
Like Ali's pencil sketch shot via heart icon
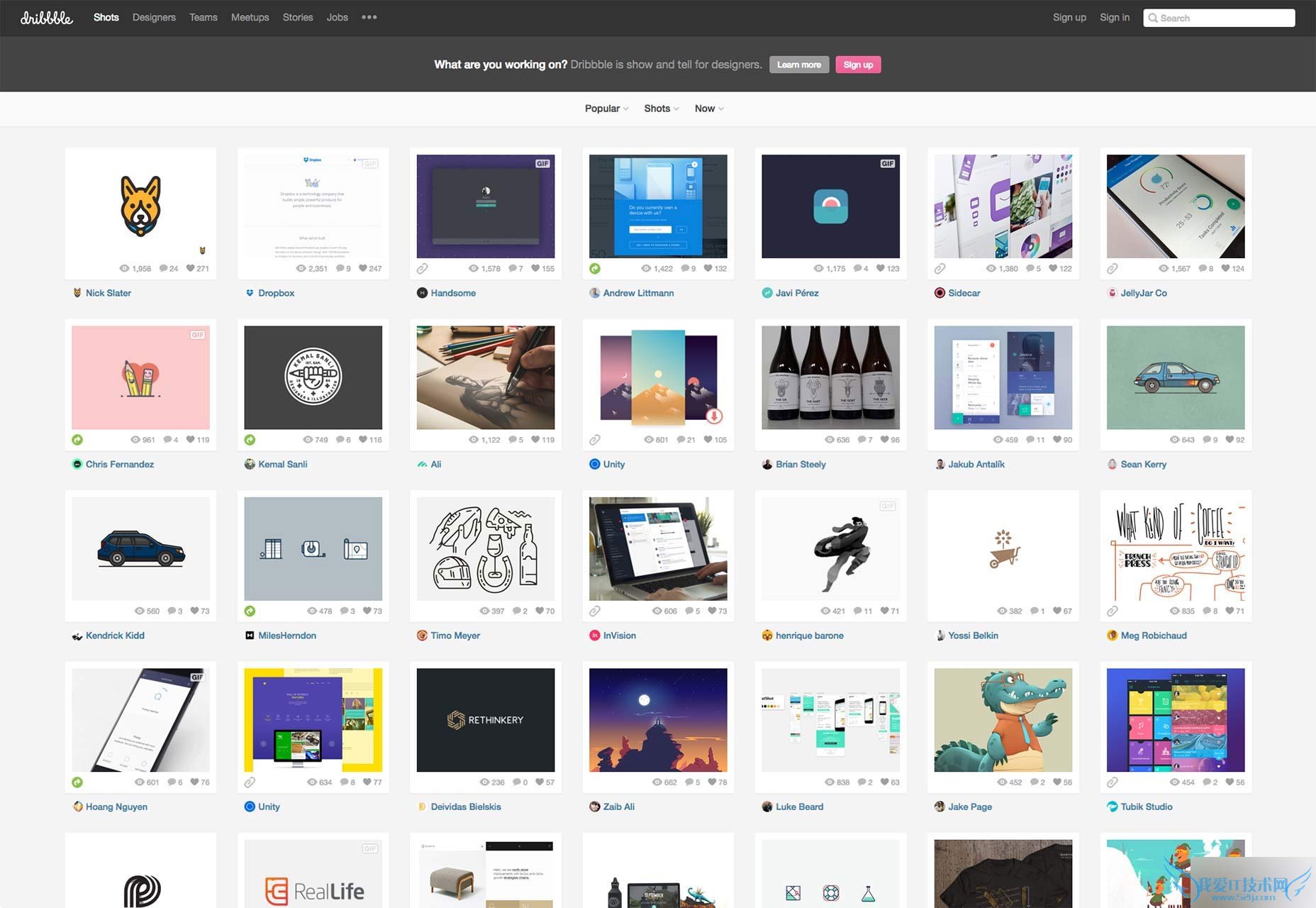pos(535,440)
